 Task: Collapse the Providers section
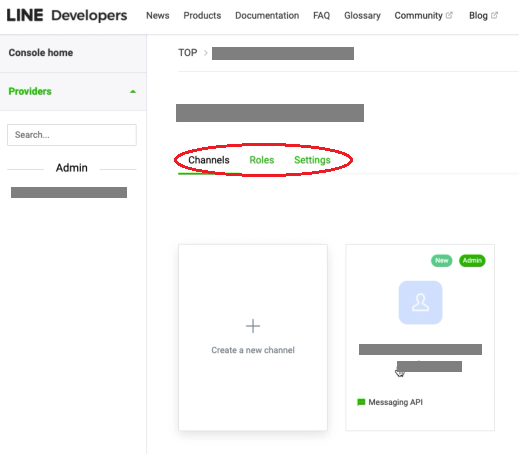73,91
